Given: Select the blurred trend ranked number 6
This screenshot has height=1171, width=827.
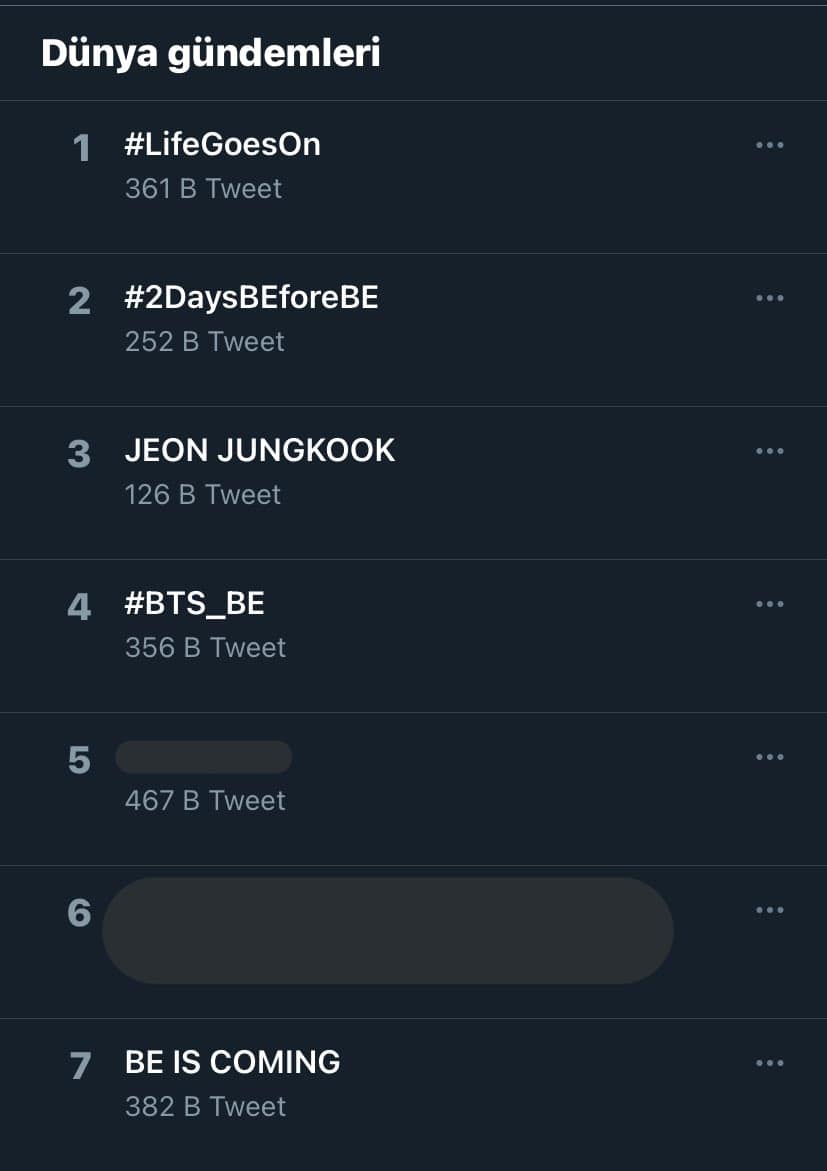Looking at the screenshot, I should [387, 931].
